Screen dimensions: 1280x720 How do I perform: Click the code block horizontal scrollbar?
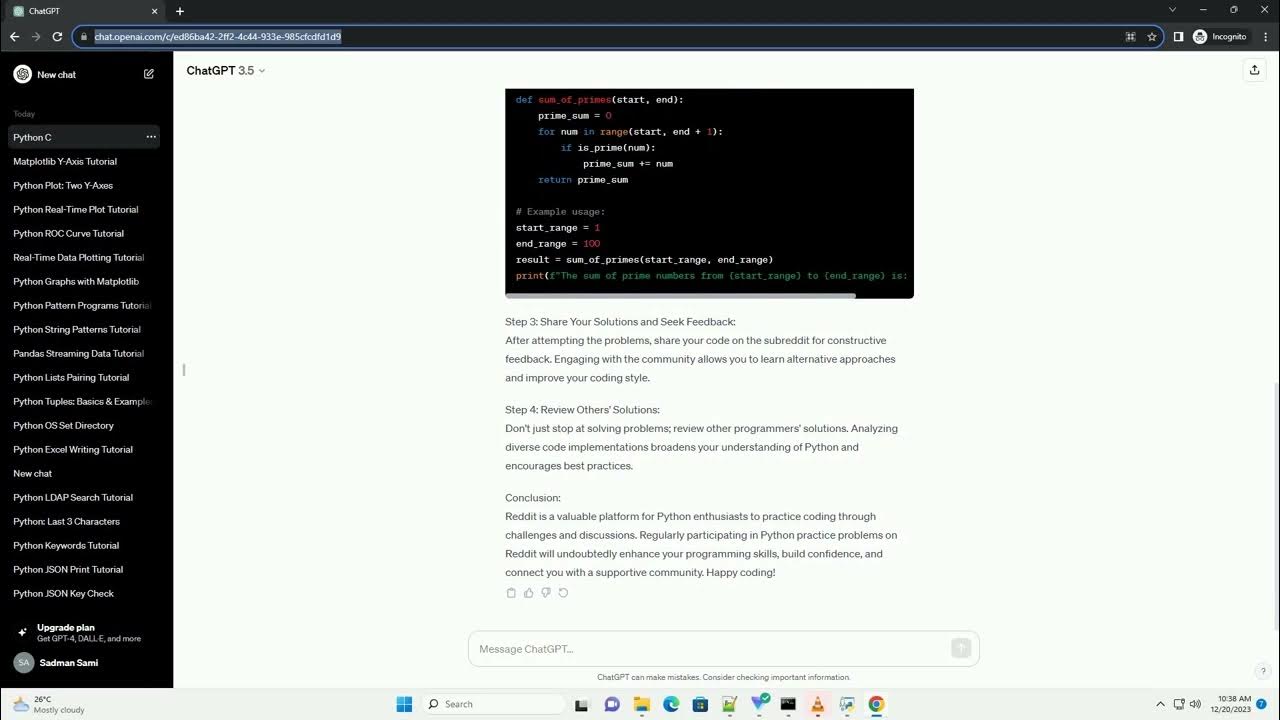(x=680, y=295)
